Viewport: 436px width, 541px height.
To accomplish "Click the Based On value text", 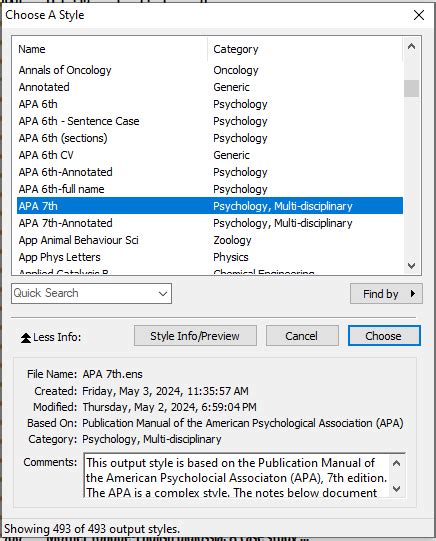I will (x=243, y=423).
